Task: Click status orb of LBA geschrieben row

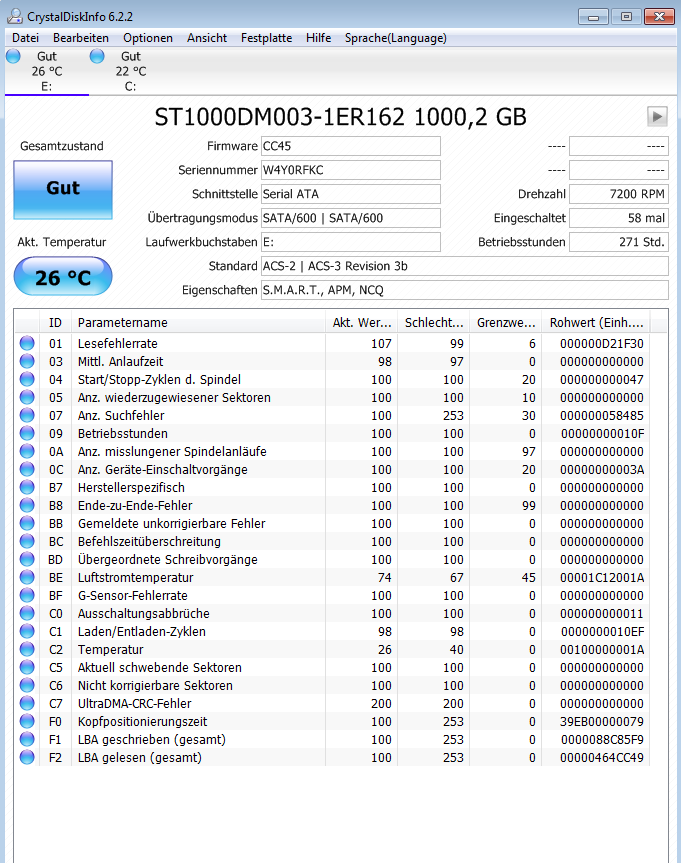Action: 27,739
